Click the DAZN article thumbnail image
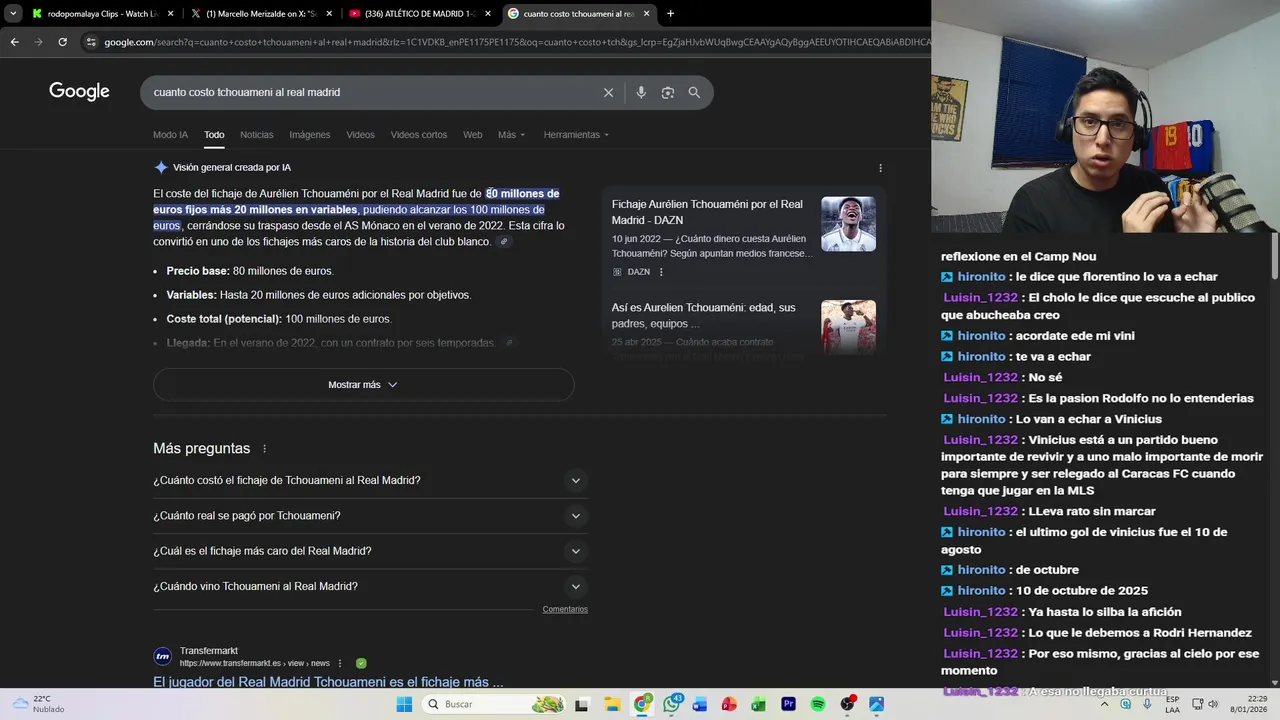 (848, 224)
